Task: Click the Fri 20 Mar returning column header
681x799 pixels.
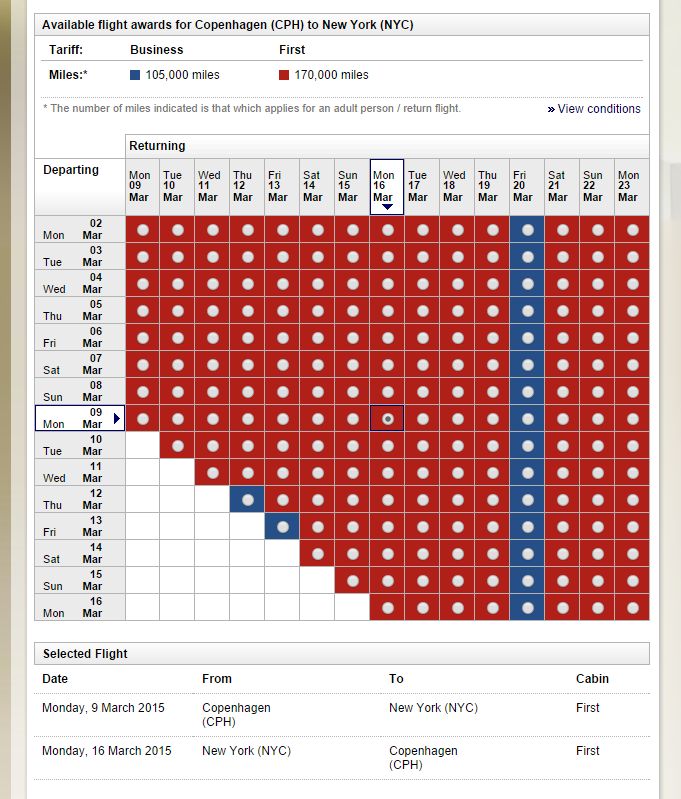Action: click(x=527, y=186)
